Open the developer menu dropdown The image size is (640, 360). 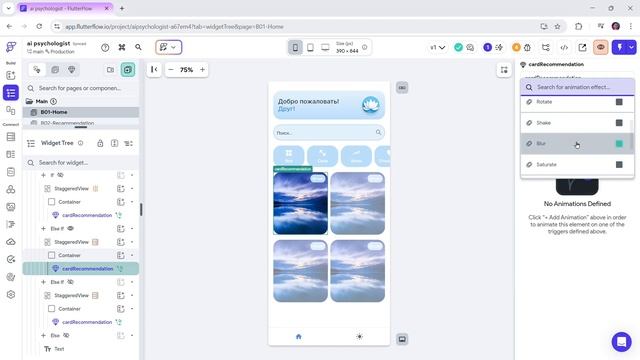[x=169, y=47]
